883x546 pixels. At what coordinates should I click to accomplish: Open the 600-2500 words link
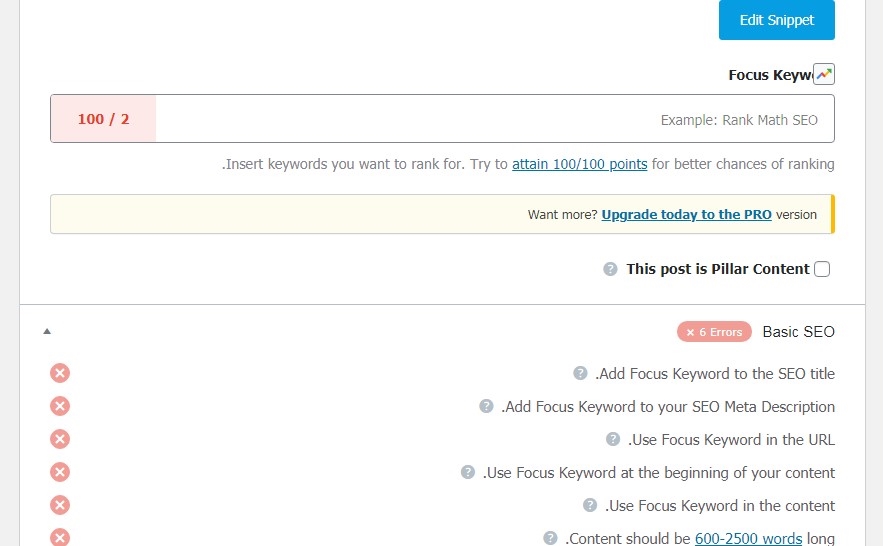tap(748, 538)
